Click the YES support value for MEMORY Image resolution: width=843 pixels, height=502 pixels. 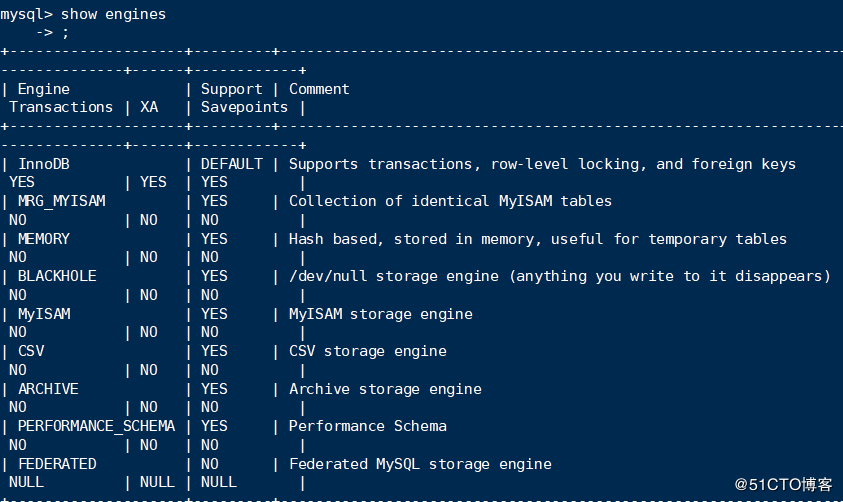coord(214,239)
